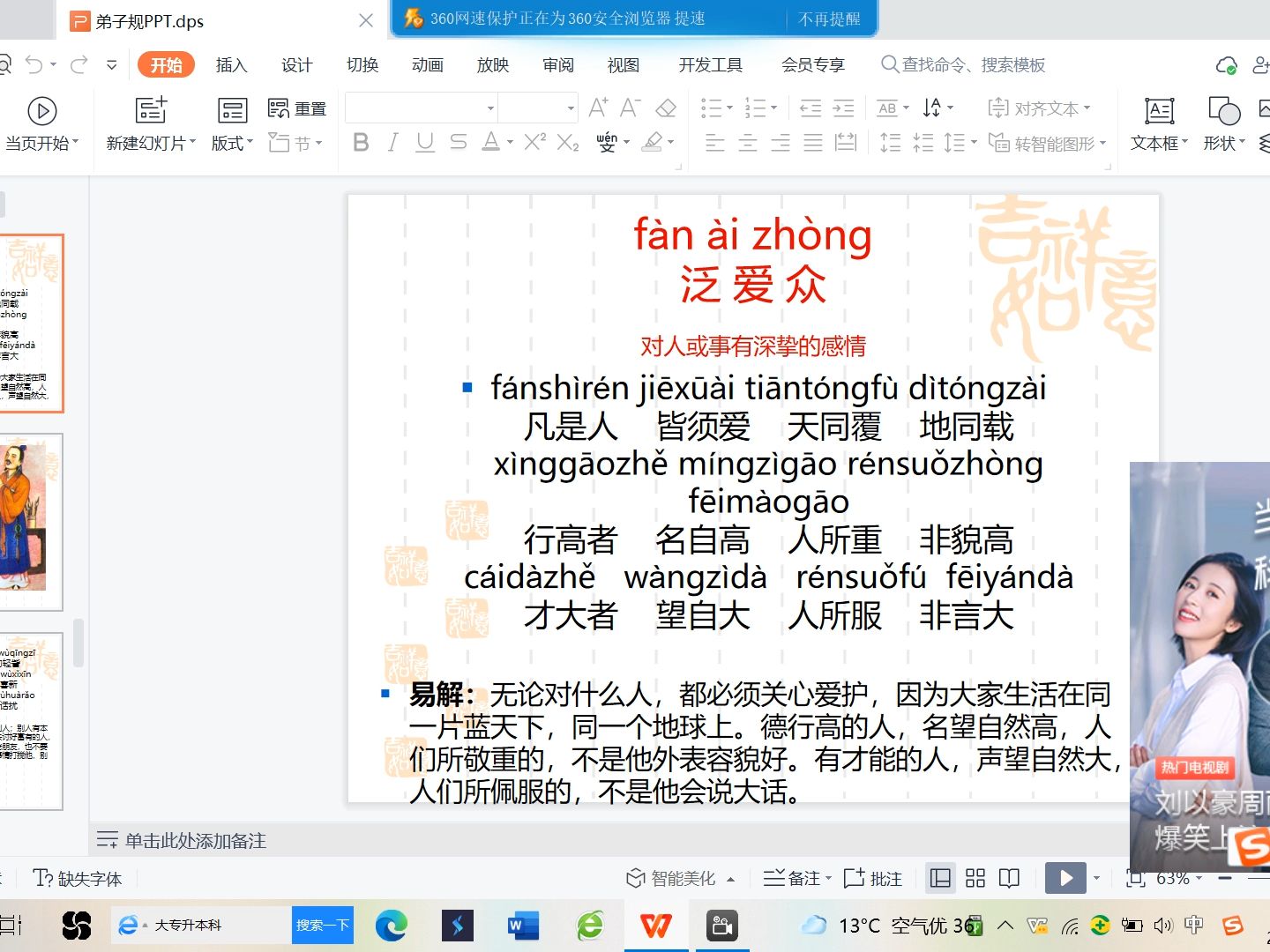Click the text highlight color swatch
The width and height of the screenshot is (1270, 952).
(x=653, y=142)
